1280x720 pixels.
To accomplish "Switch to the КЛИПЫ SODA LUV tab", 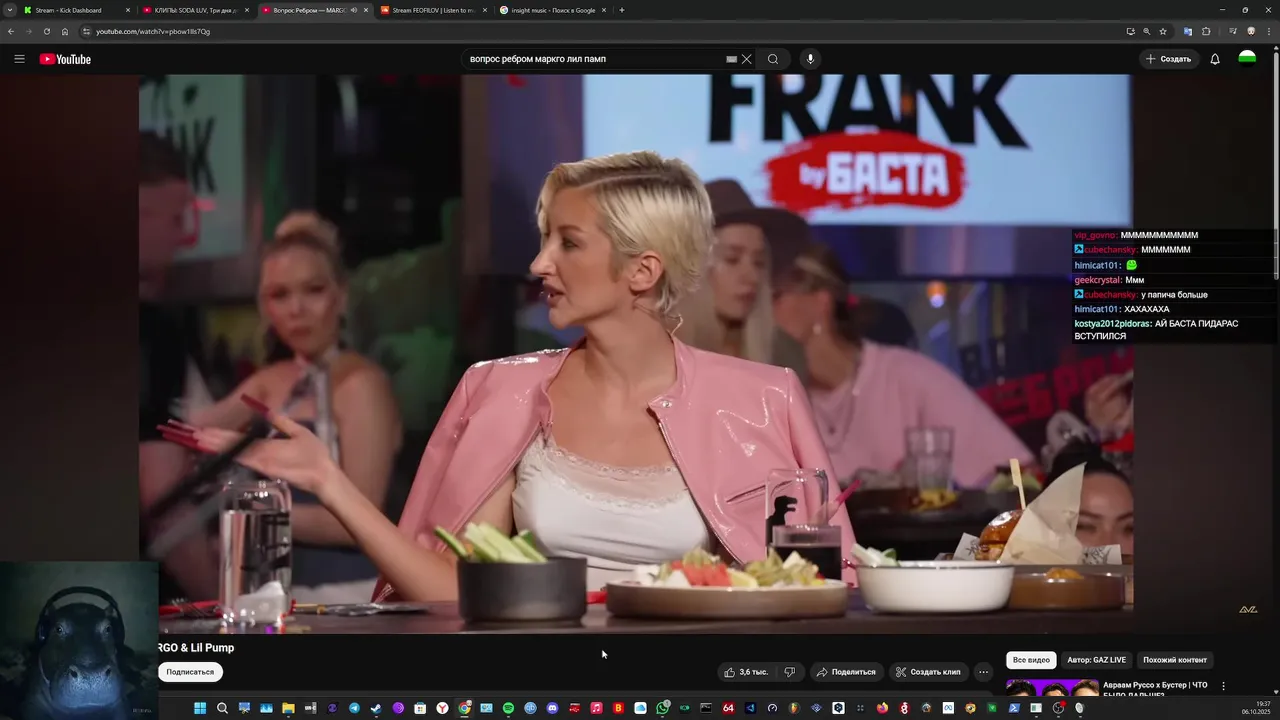I will (195, 10).
